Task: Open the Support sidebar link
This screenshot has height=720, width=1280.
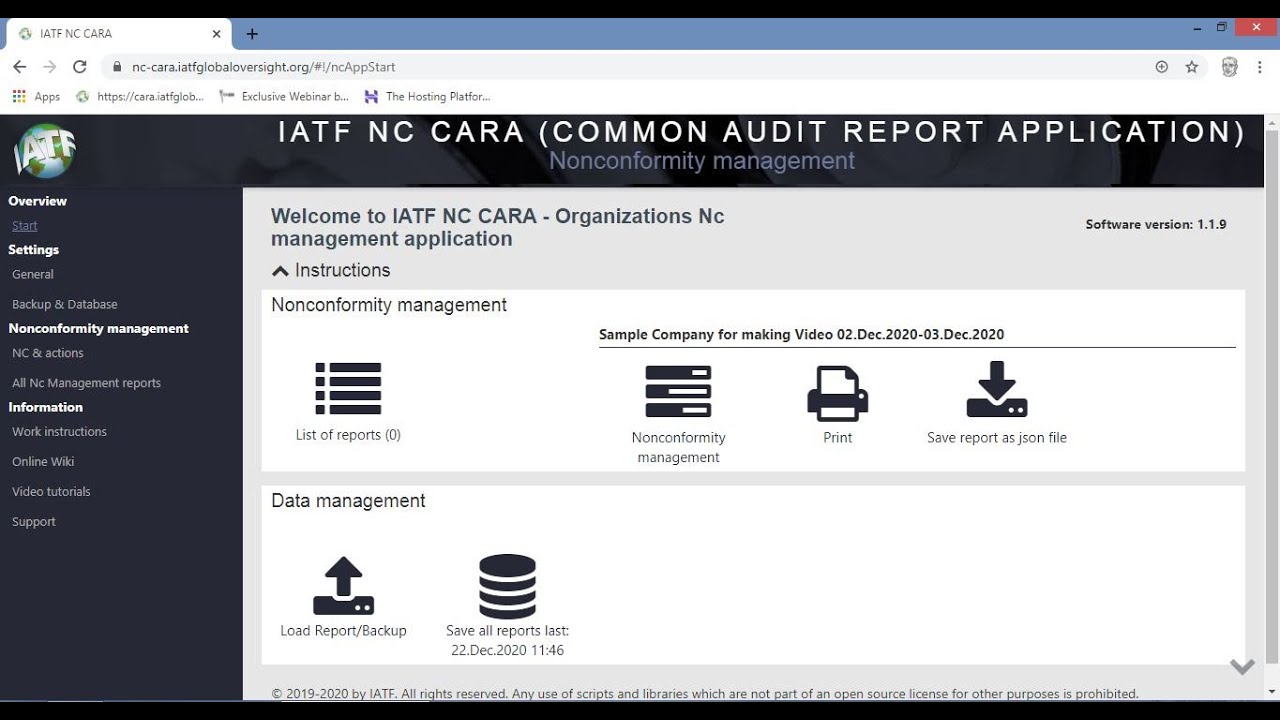Action: [x=34, y=522]
